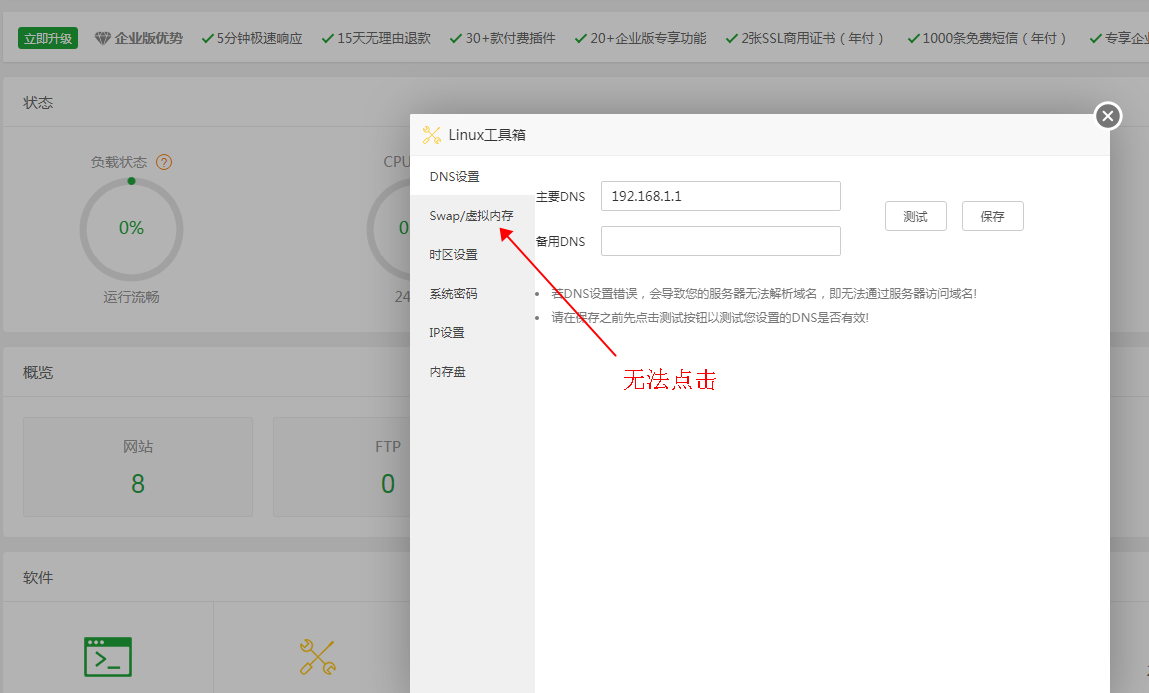Click the 主要DNS input field
The height and width of the screenshot is (693, 1149).
(720, 196)
